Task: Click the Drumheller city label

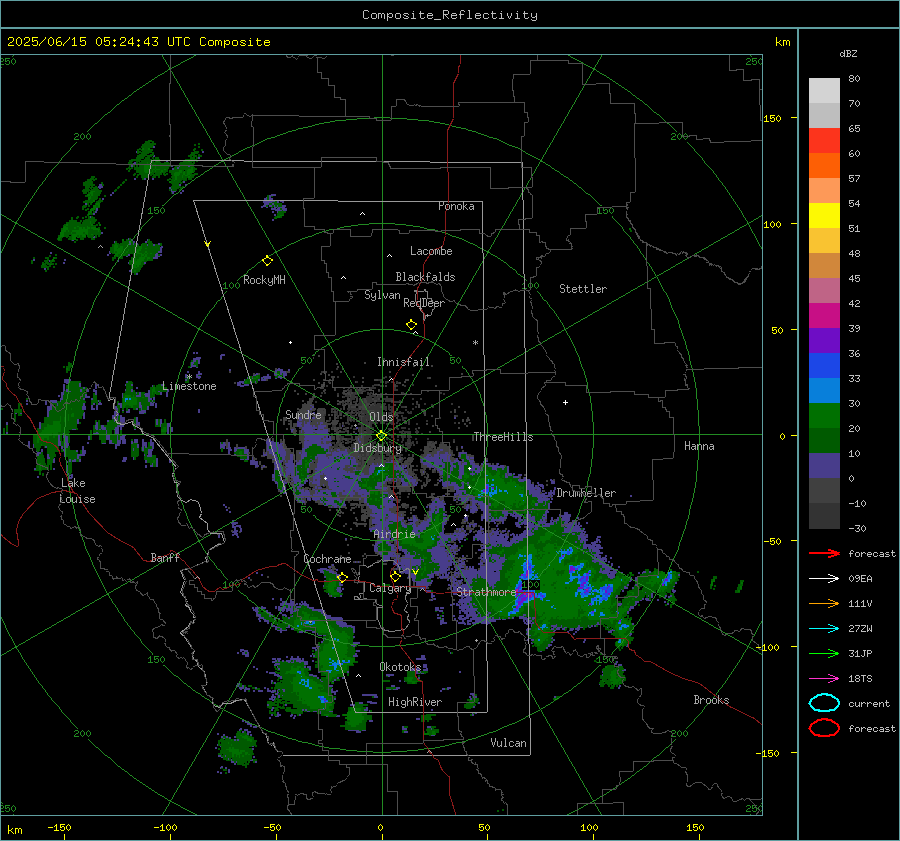Action: point(586,493)
